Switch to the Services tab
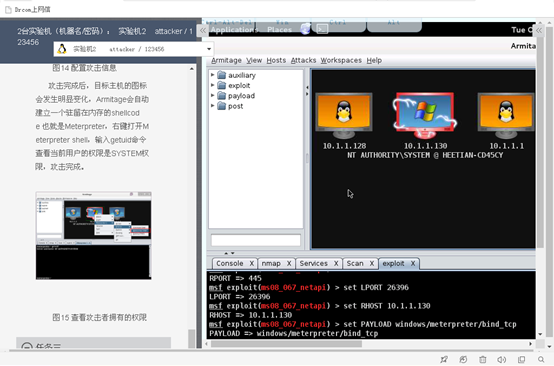The image size is (554, 366). tap(313, 264)
